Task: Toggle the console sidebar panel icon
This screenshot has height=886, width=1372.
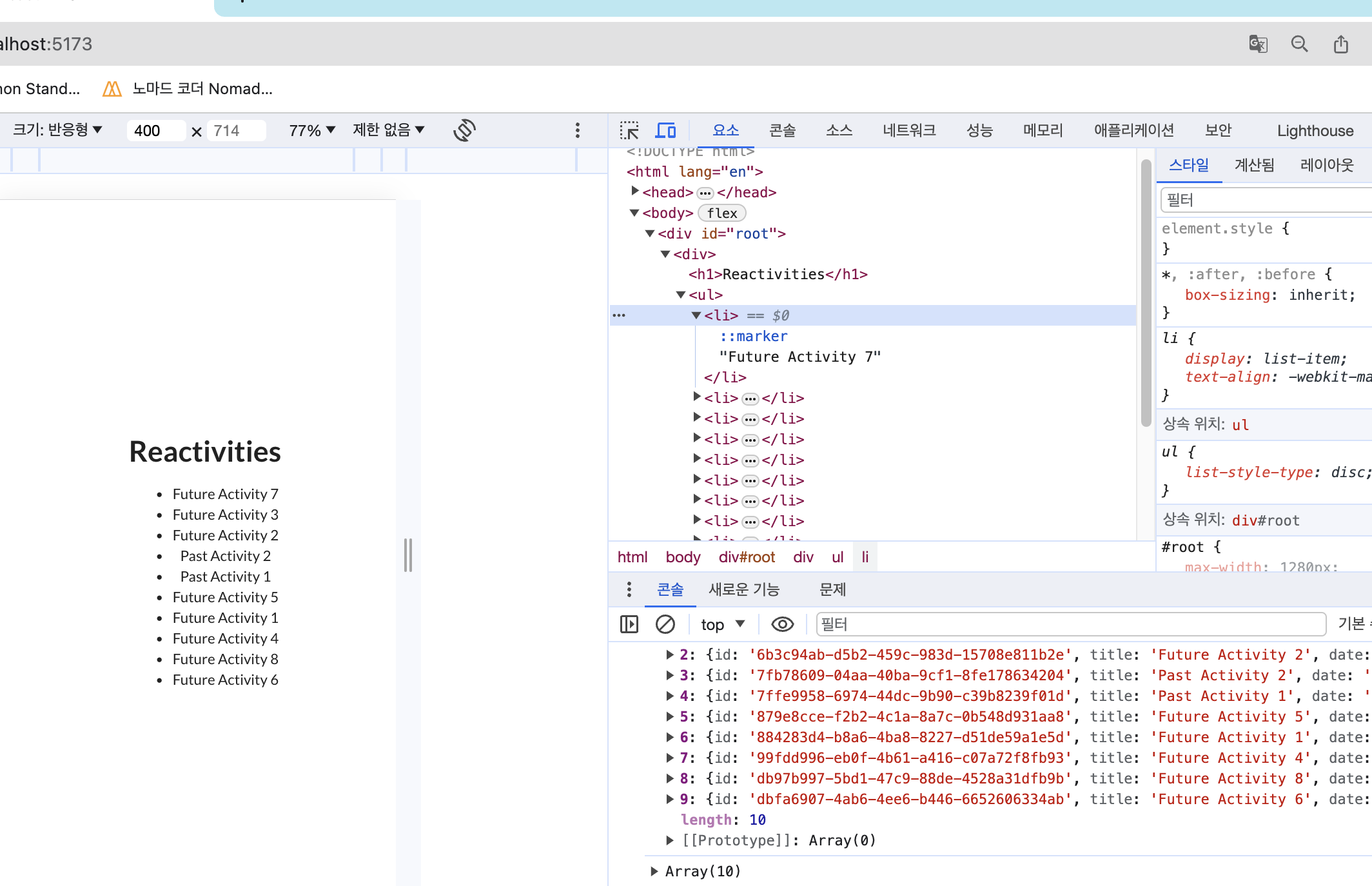Action: coord(629,624)
